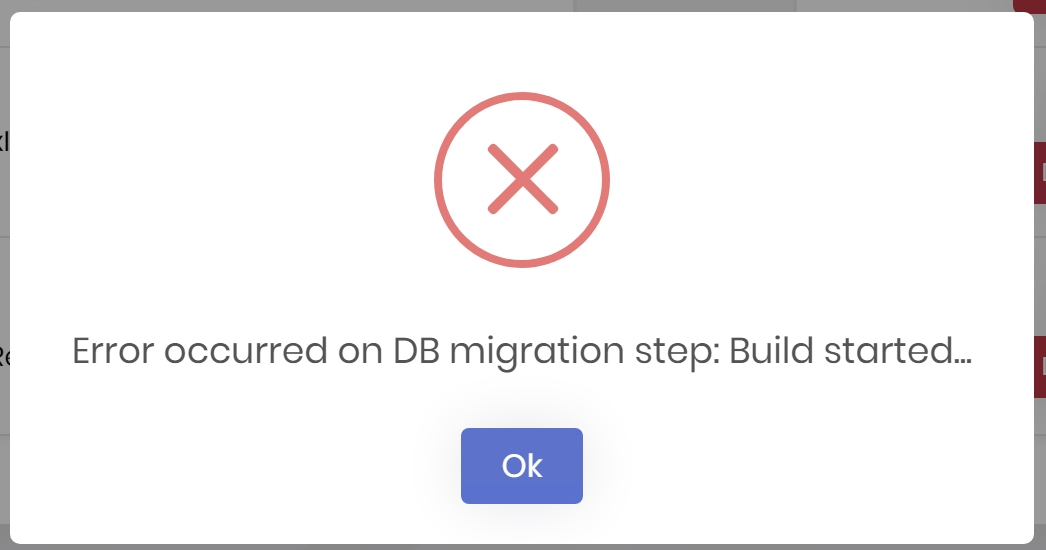This screenshot has height=550, width=1046.
Task: Click the "Build started..." text
Action: click(848, 352)
